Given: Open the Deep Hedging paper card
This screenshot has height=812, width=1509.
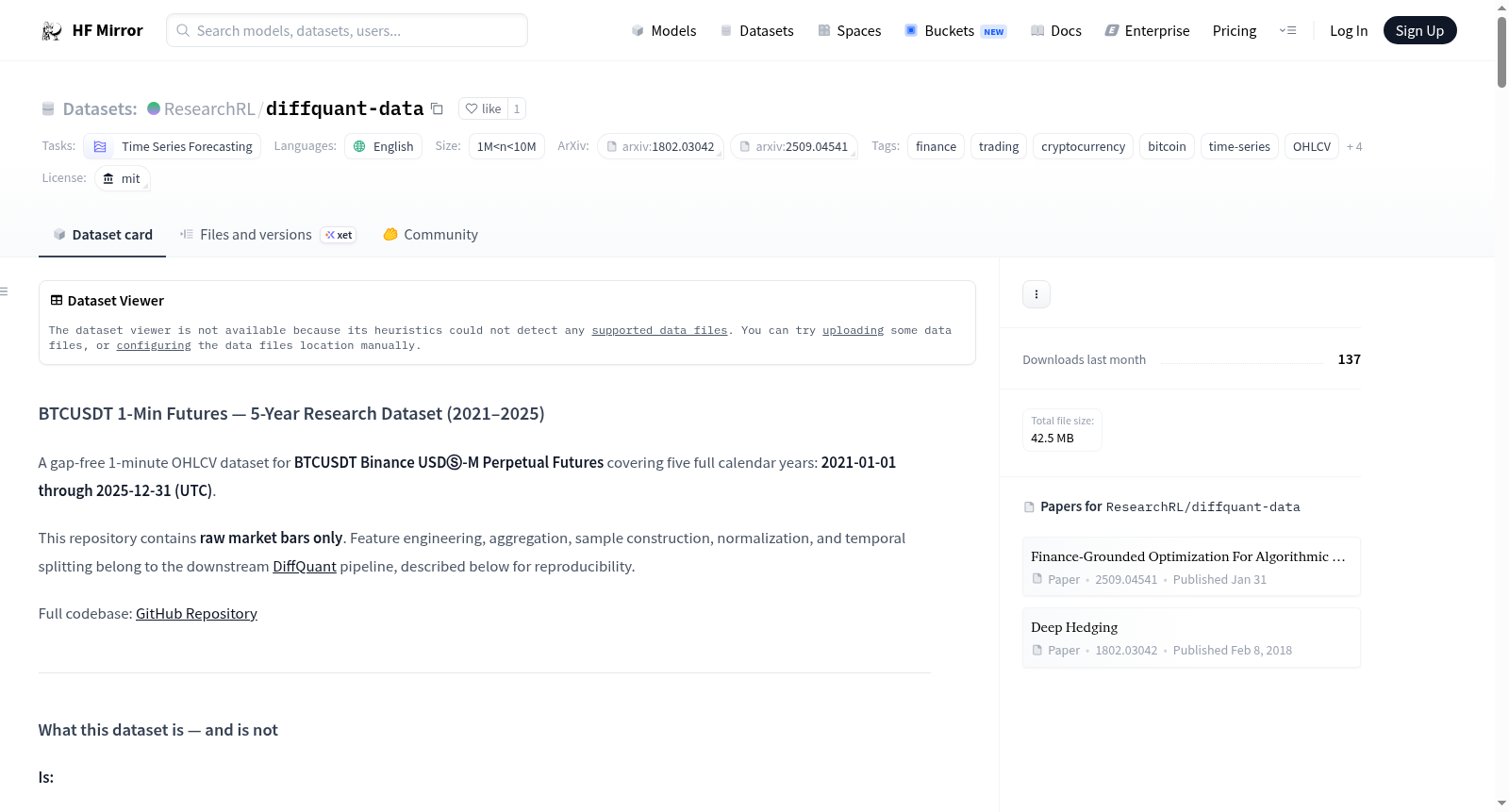Looking at the screenshot, I should 1191,638.
